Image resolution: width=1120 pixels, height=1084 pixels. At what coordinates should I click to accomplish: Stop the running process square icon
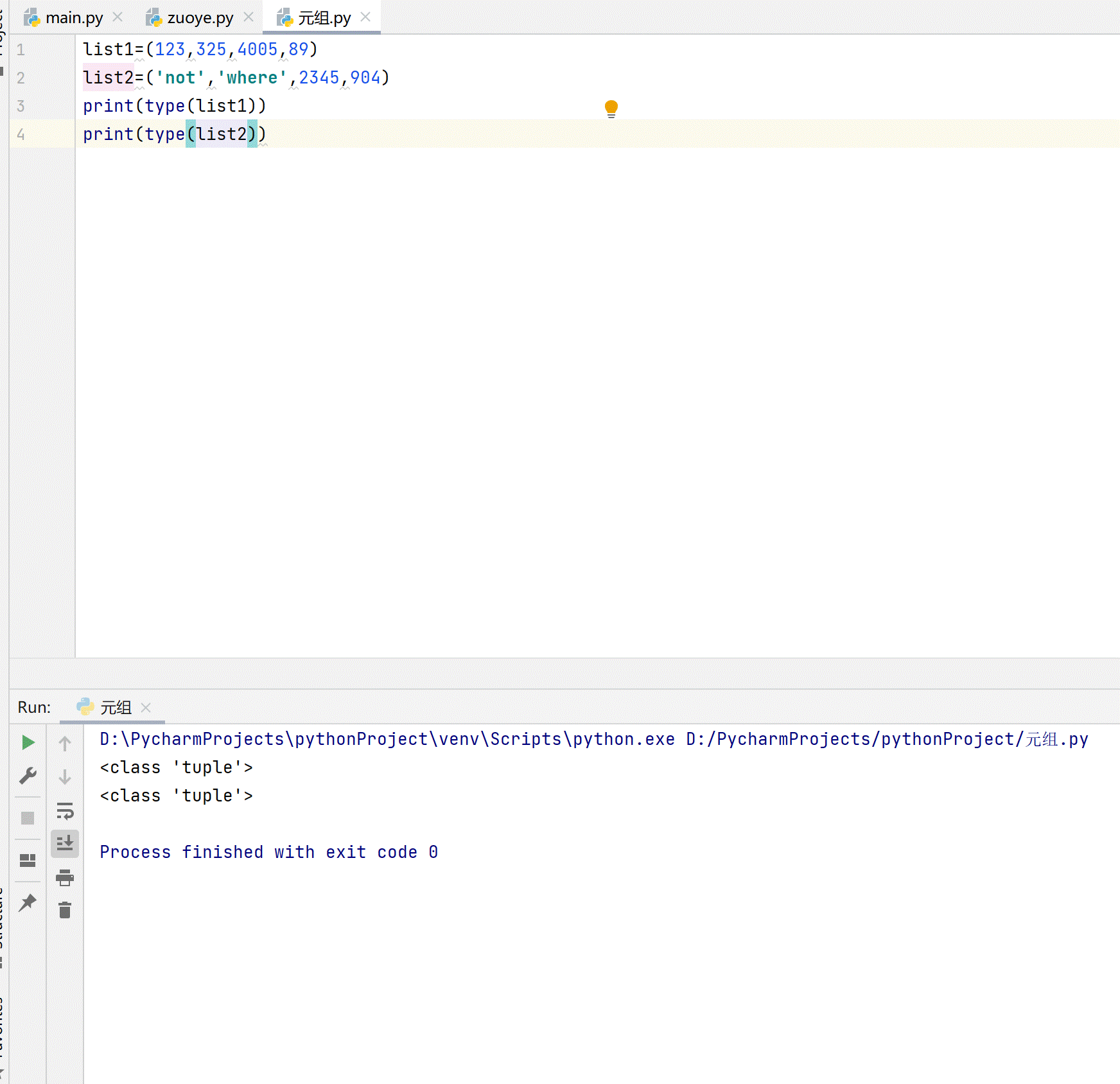28,818
